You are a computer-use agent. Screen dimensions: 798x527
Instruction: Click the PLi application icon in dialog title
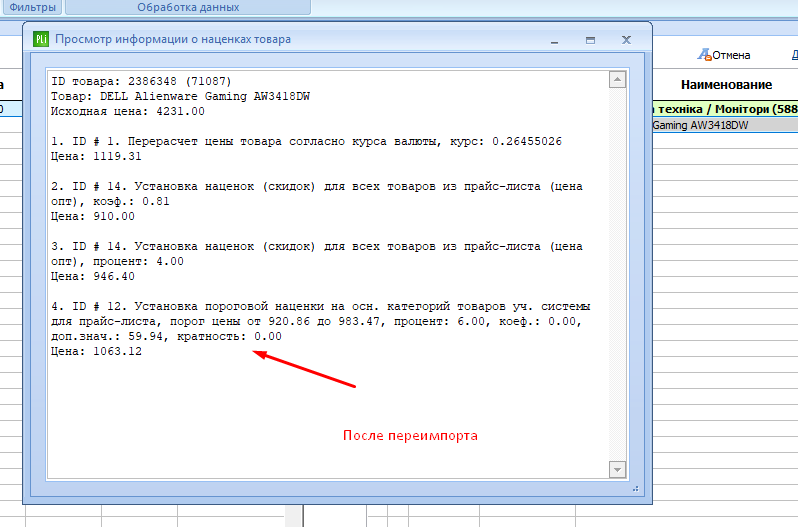pos(41,39)
